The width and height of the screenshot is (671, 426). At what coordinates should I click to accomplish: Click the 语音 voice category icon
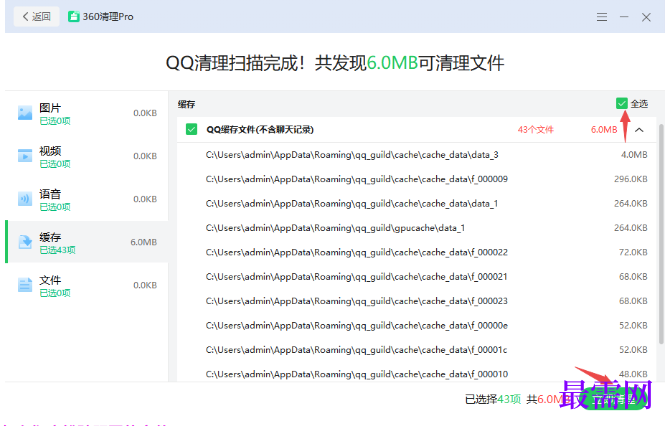click(25, 199)
